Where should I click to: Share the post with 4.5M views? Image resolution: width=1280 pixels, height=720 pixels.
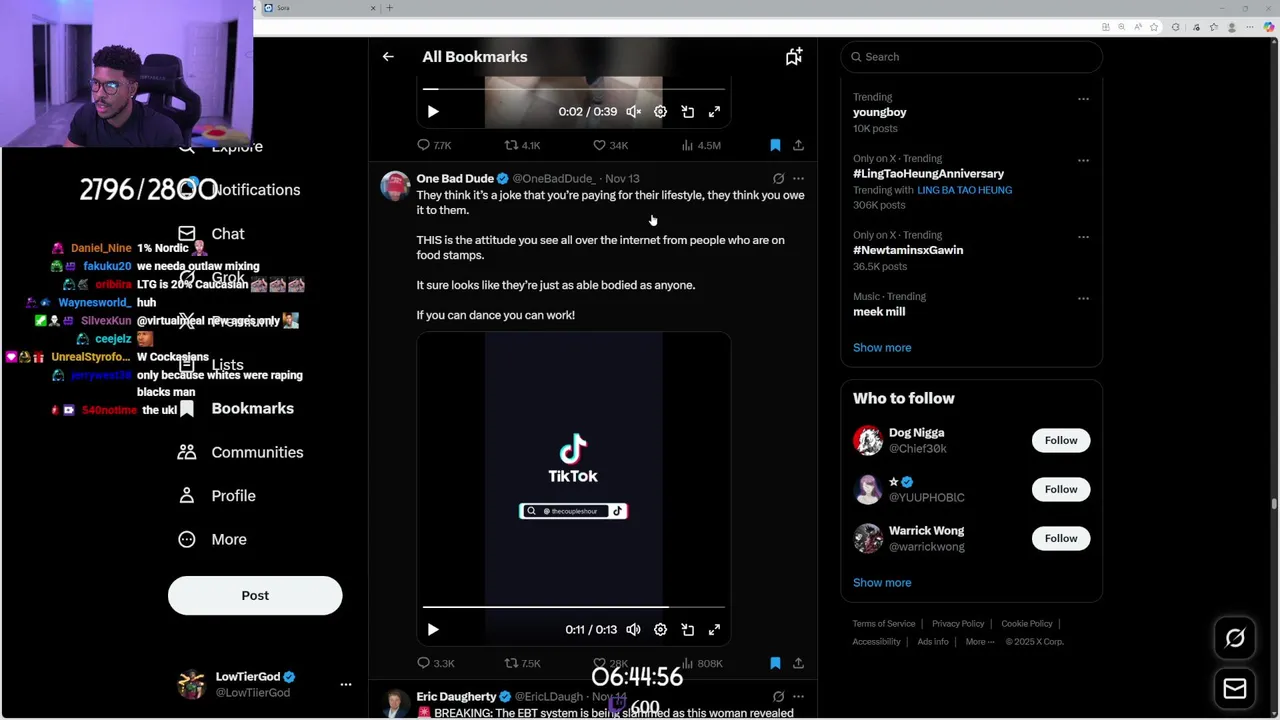pyautogui.click(x=798, y=145)
